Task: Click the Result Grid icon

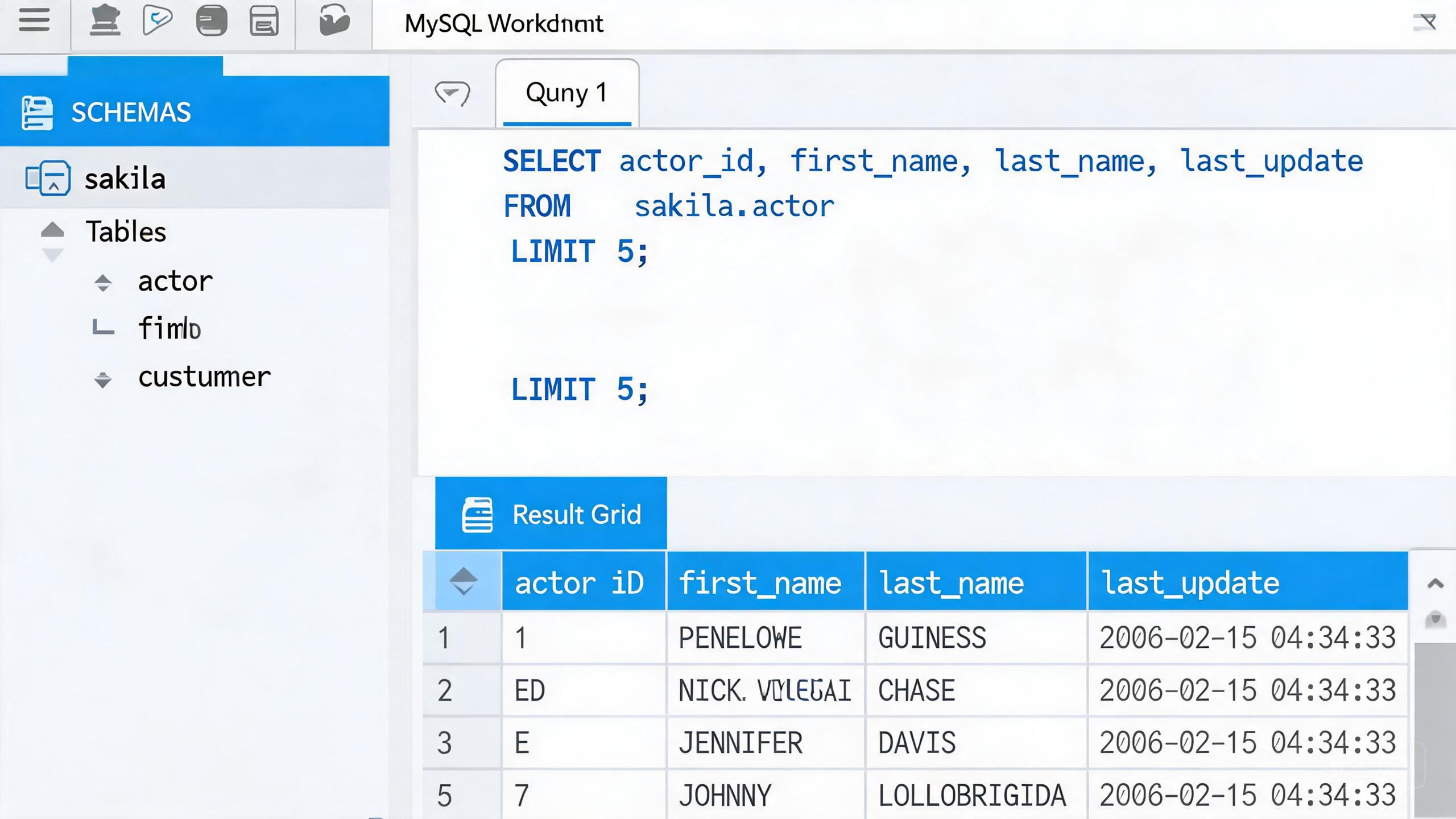Action: click(477, 515)
